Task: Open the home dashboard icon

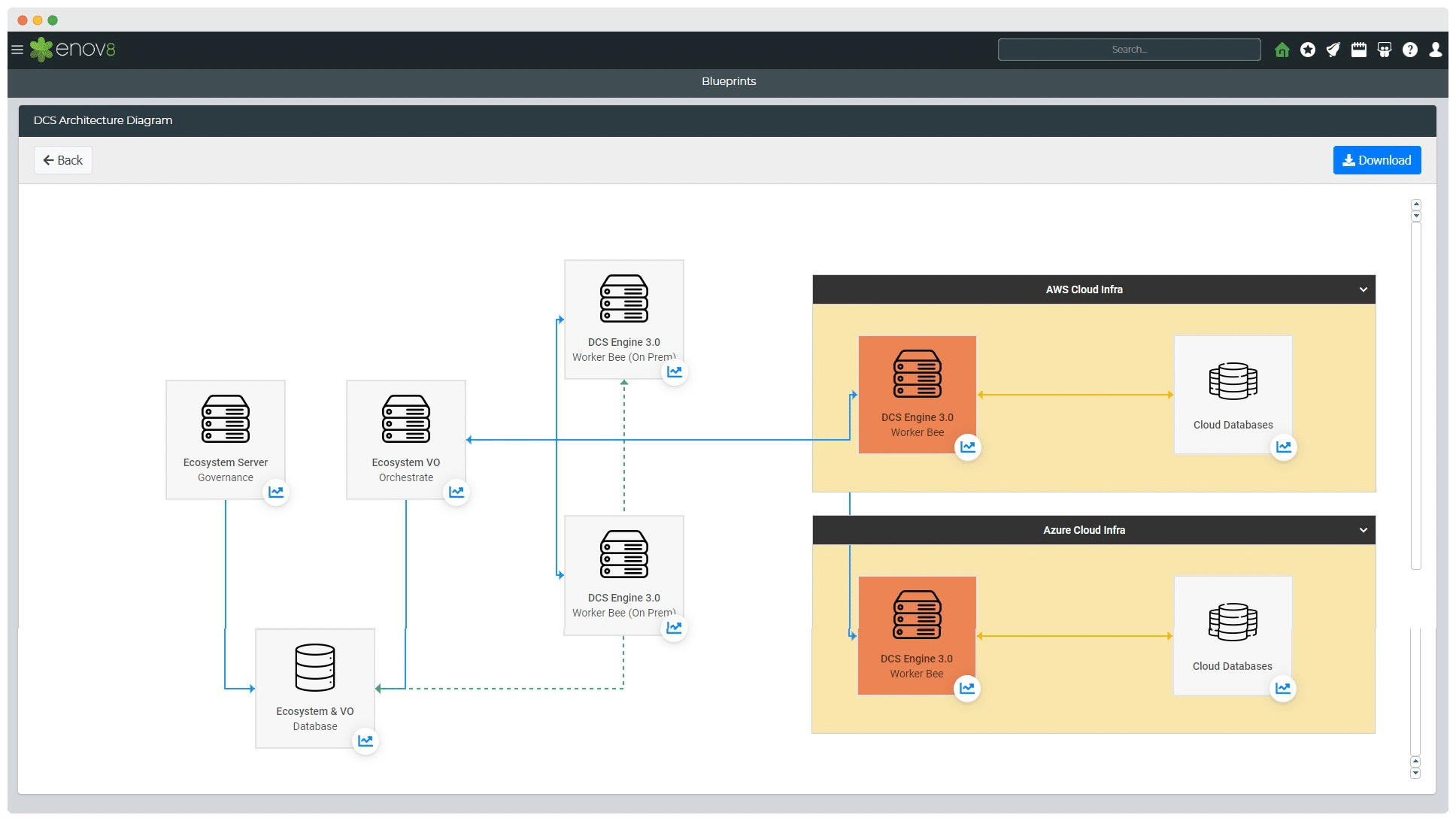Action: coord(1282,49)
